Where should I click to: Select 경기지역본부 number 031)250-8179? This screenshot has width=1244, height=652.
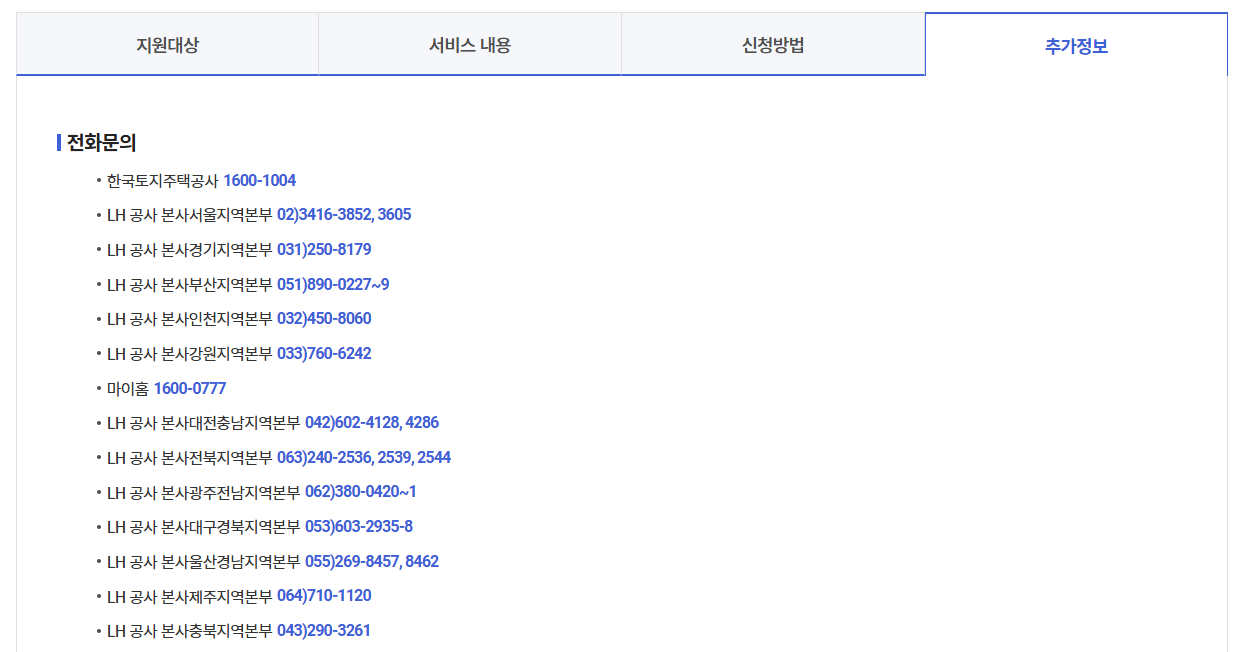pos(326,249)
